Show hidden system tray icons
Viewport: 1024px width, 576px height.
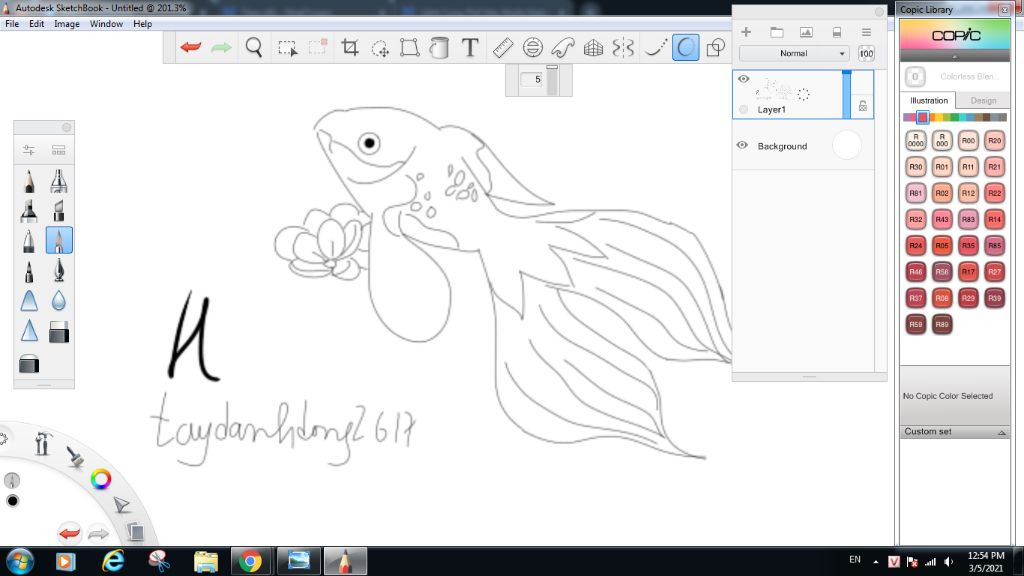click(x=876, y=562)
